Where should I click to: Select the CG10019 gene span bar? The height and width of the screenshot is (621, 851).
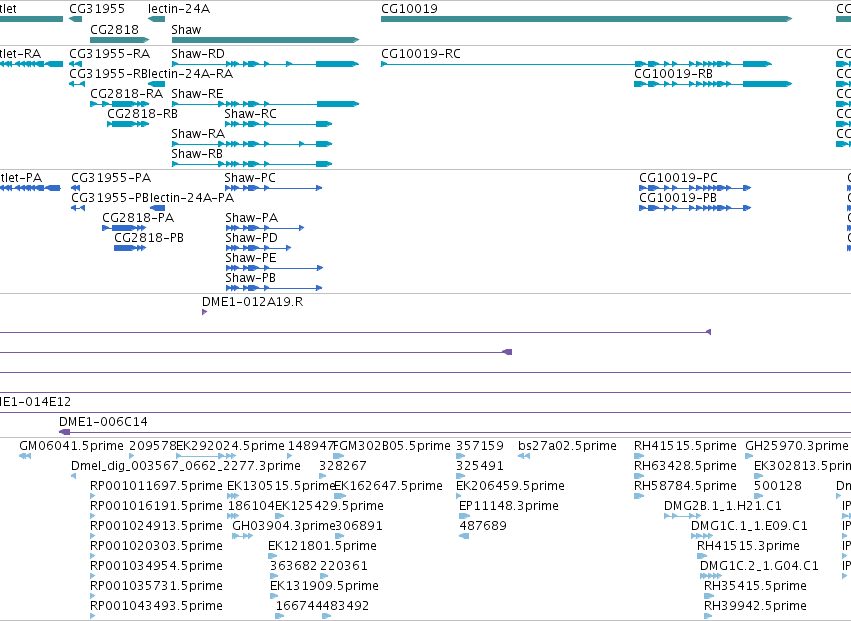pyautogui.click(x=586, y=19)
